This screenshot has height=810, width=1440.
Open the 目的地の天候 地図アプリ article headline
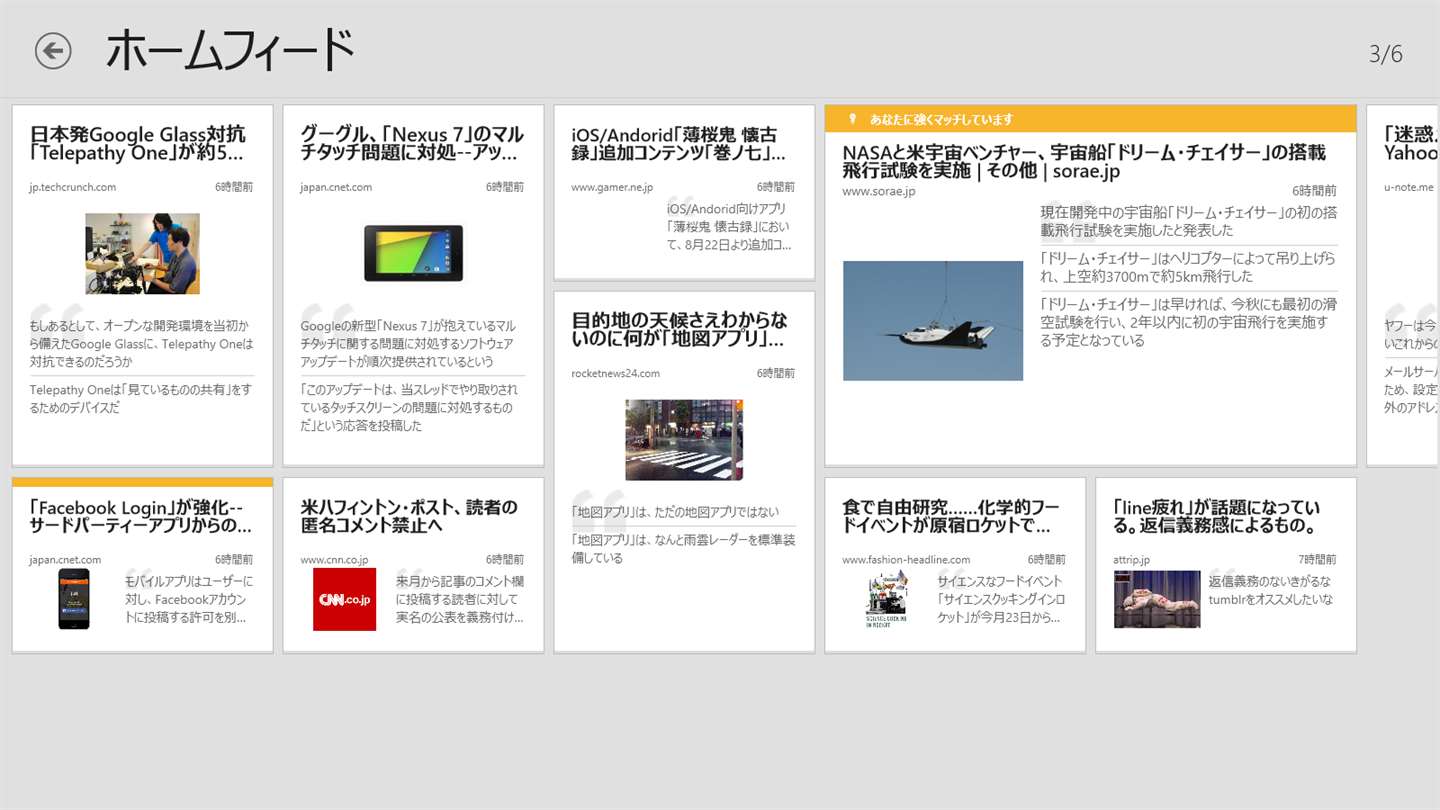tap(679, 329)
